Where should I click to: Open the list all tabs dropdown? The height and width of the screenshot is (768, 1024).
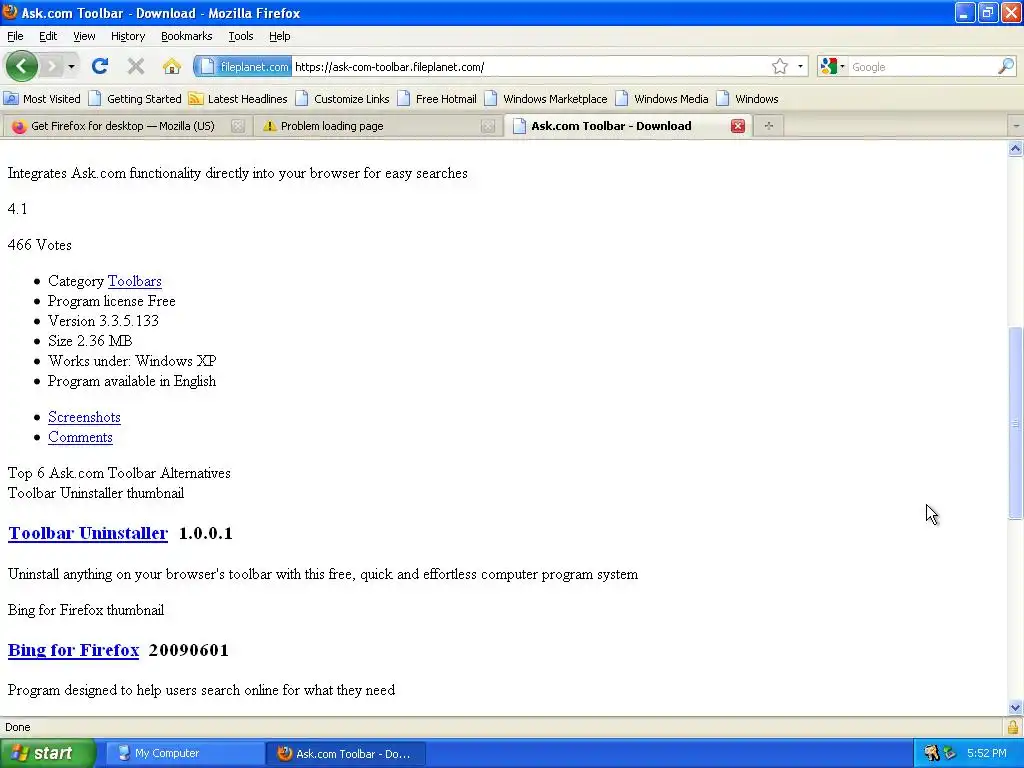pos(1016,126)
